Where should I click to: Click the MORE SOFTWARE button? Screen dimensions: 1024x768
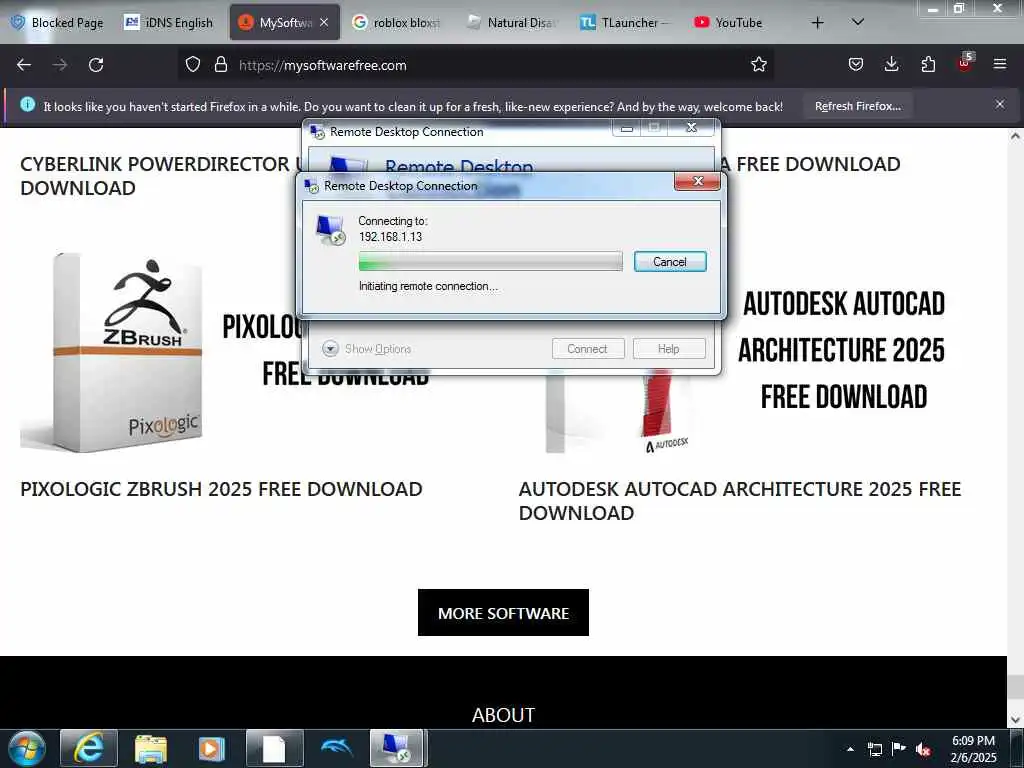tap(504, 613)
